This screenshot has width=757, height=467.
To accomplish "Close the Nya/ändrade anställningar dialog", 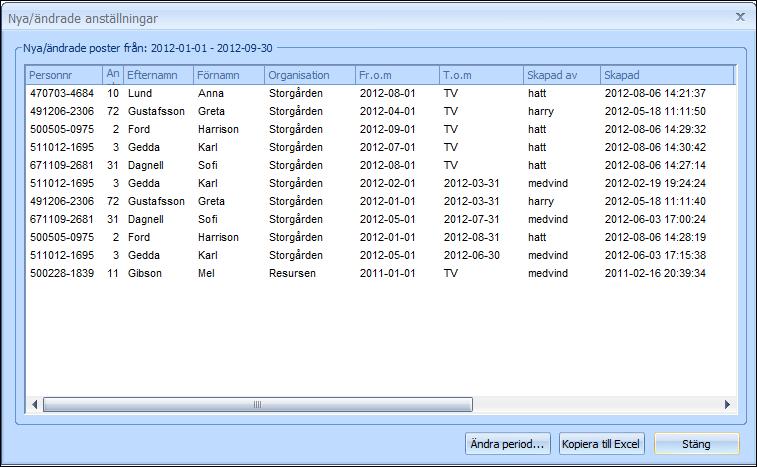I will click(x=740, y=17).
